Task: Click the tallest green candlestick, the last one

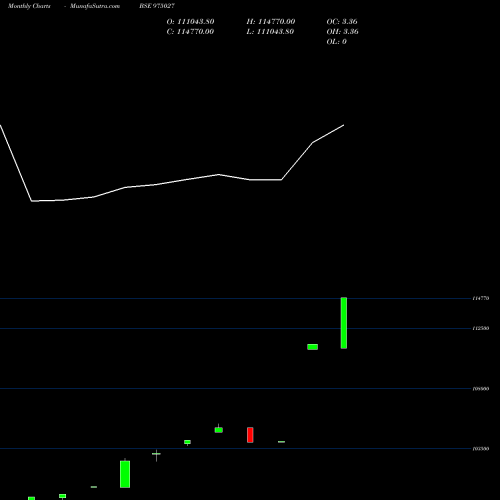Action: coord(344,323)
